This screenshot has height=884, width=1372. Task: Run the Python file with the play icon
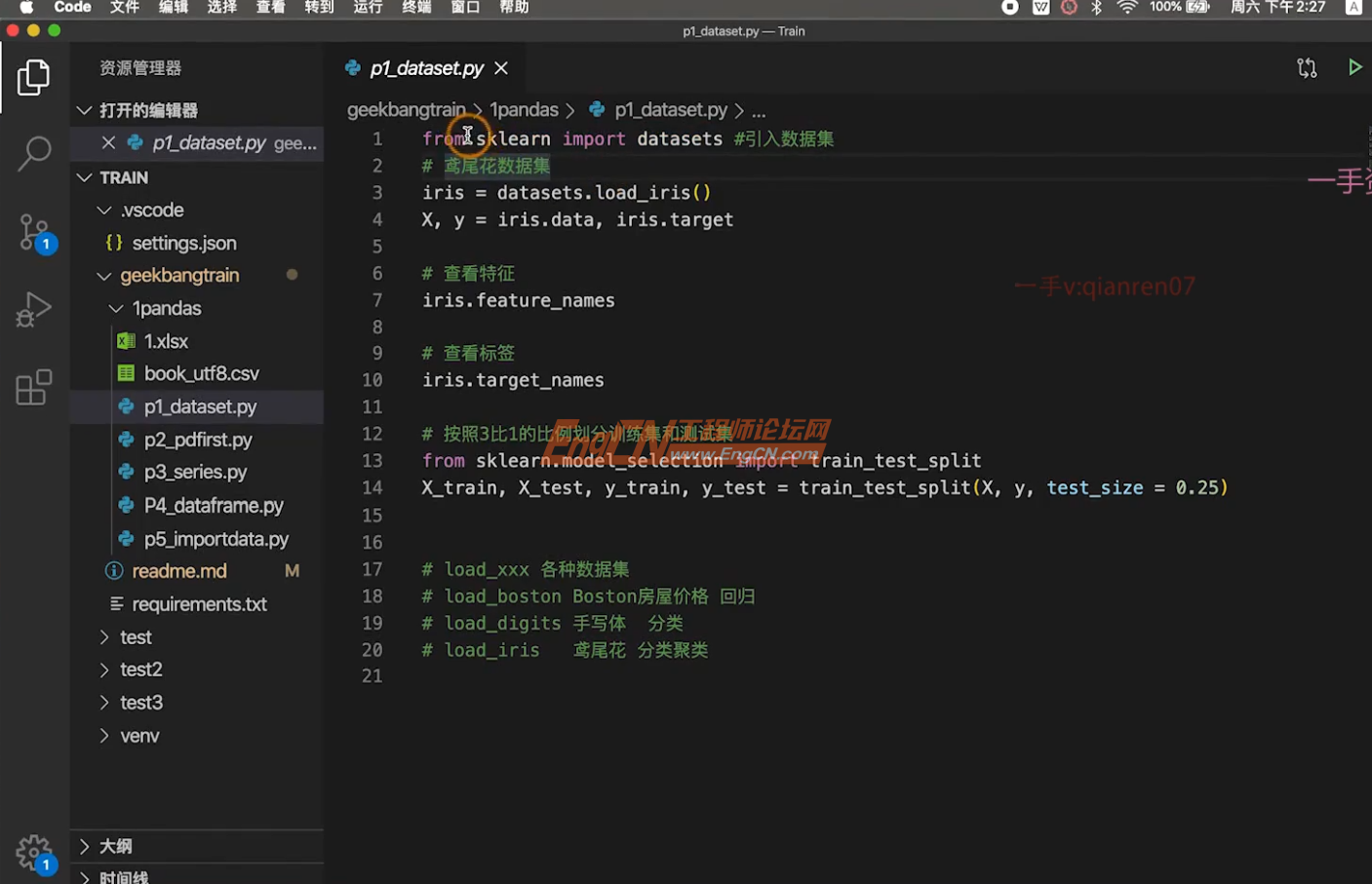[1355, 67]
